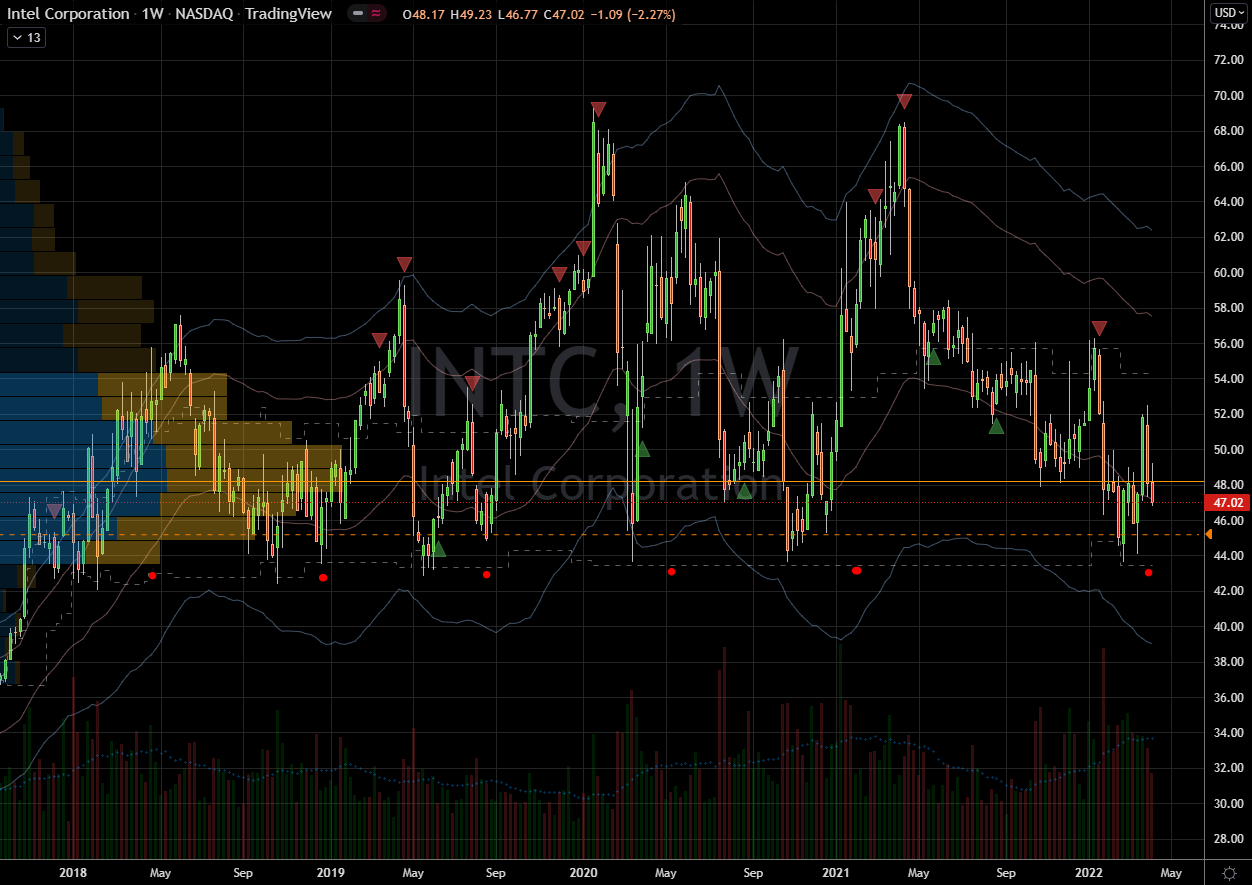This screenshot has width=1252, height=885.
Task: Click the 70.00 price axis label
Action: [x=1230, y=96]
